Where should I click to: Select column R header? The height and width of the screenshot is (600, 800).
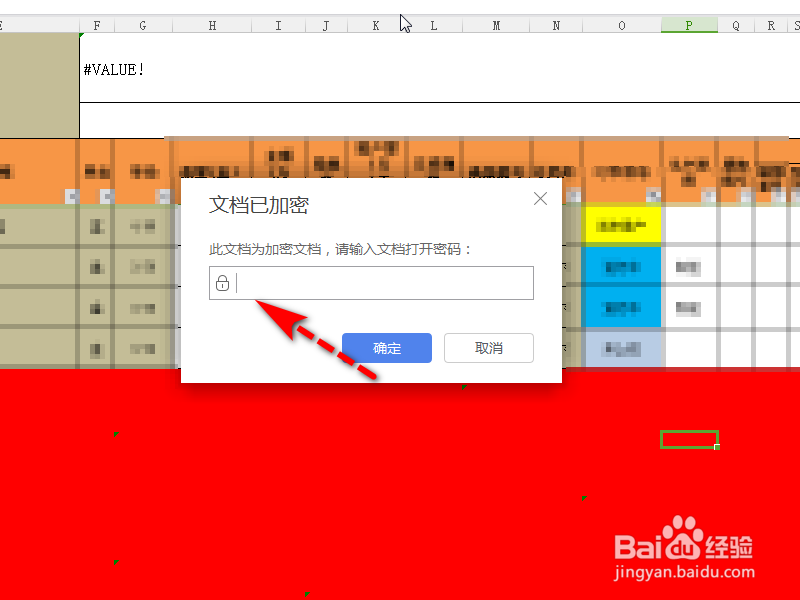[771, 26]
